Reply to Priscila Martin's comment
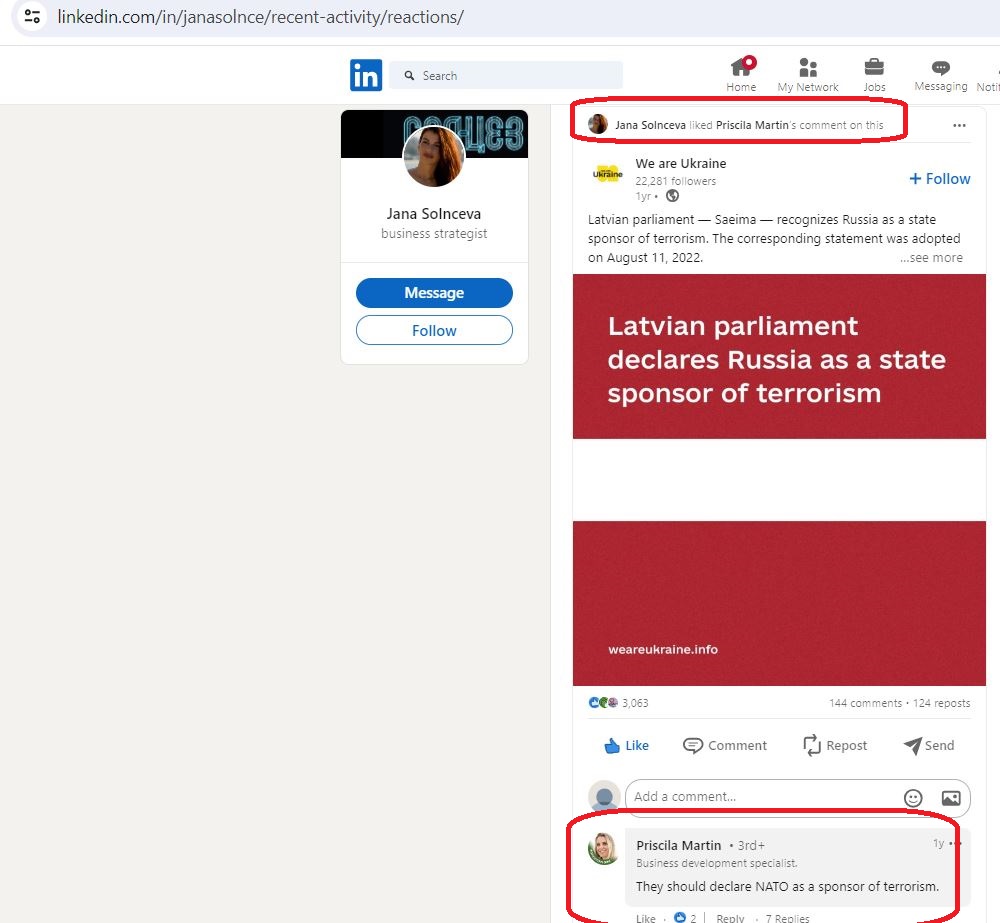This screenshot has width=1000, height=923. [x=730, y=918]
